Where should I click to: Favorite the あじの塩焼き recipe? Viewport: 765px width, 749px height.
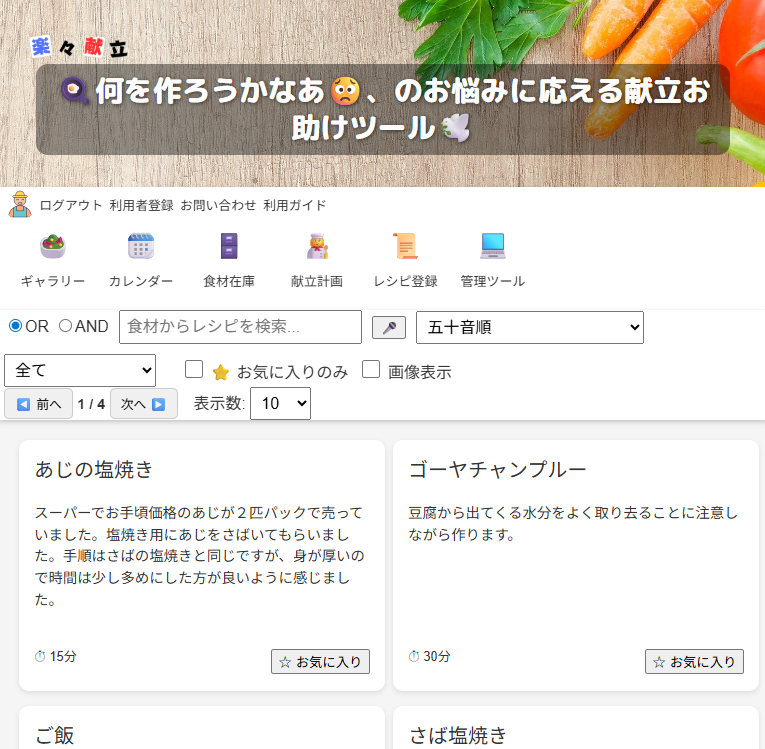pos(321,662)
